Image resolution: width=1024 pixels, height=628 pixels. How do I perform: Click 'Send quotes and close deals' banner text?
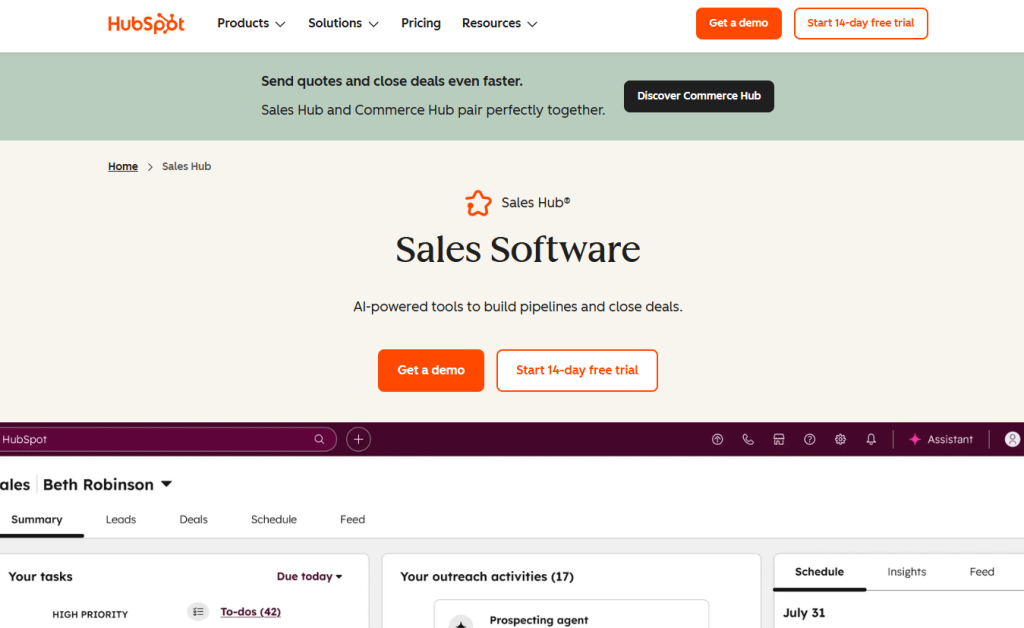(x=392, y=81)
